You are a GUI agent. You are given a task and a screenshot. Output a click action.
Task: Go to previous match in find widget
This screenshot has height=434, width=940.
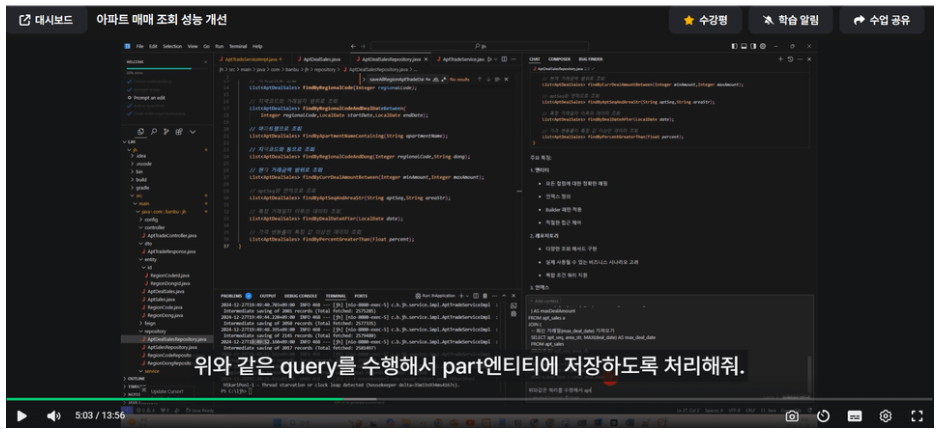[479, 79]
